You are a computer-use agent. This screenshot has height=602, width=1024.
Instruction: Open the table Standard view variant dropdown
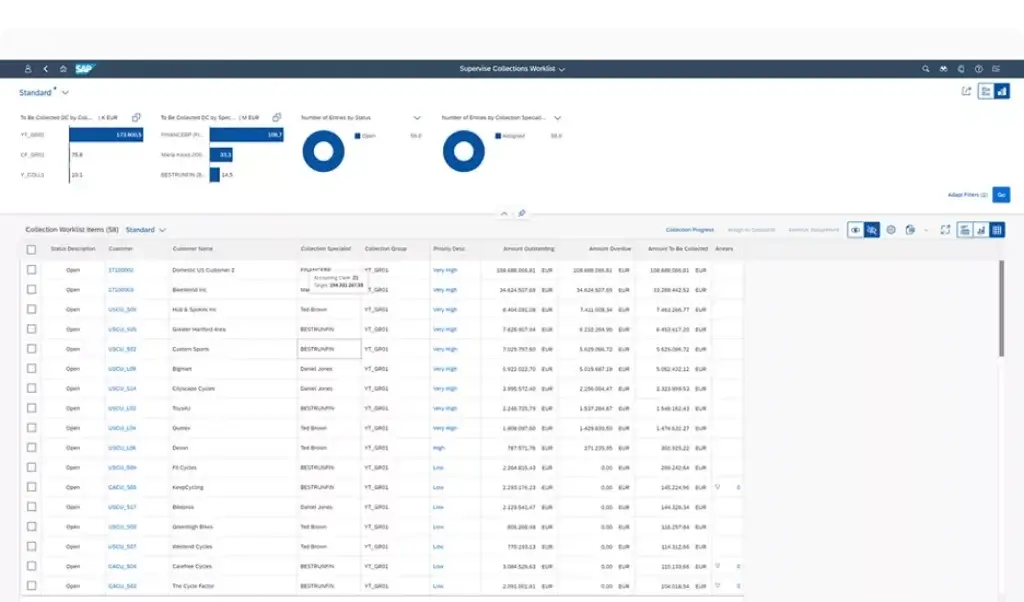[x=163, y=230]
